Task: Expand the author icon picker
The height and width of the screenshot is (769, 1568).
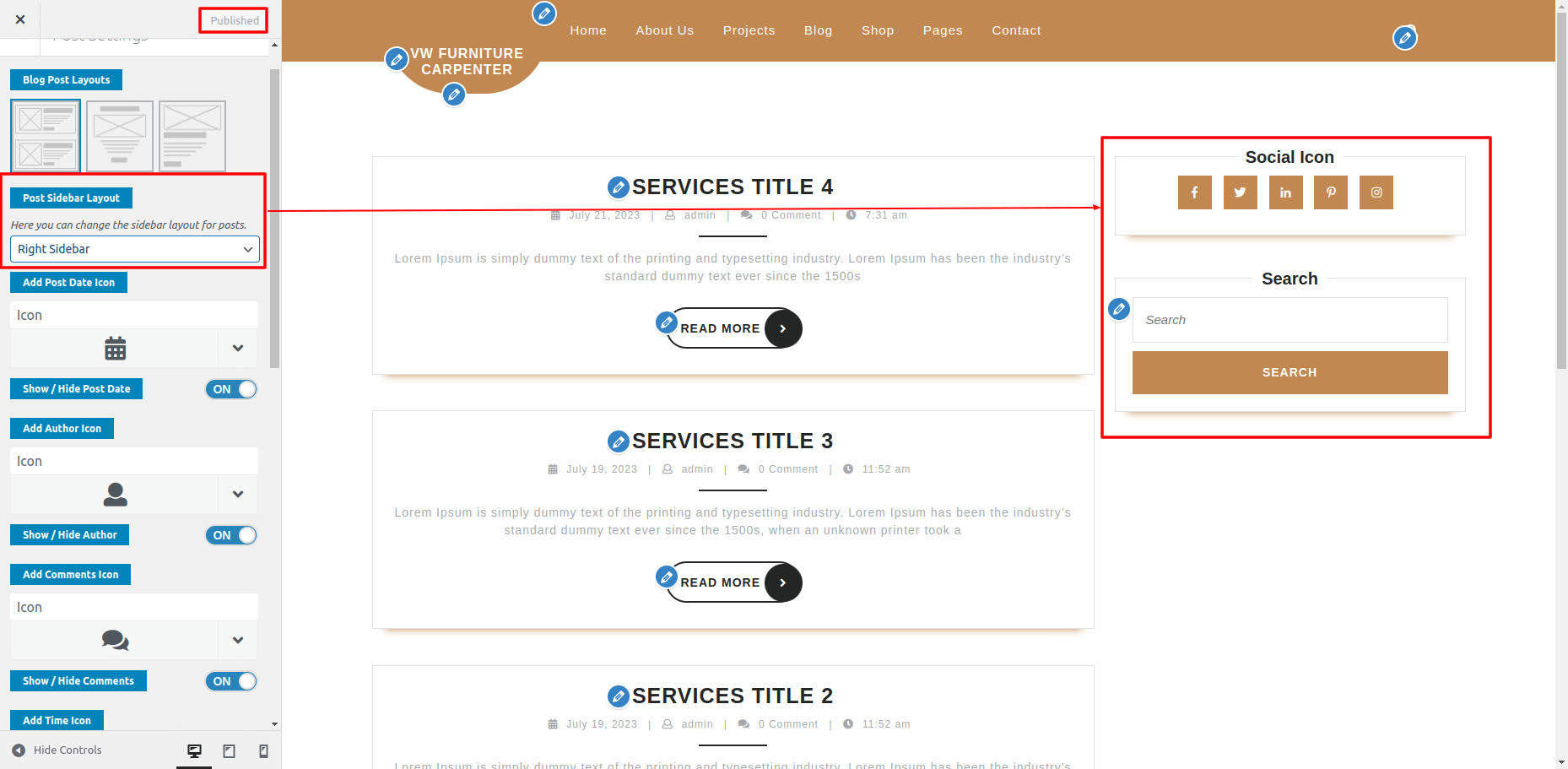Action: [x=238, y=495]
